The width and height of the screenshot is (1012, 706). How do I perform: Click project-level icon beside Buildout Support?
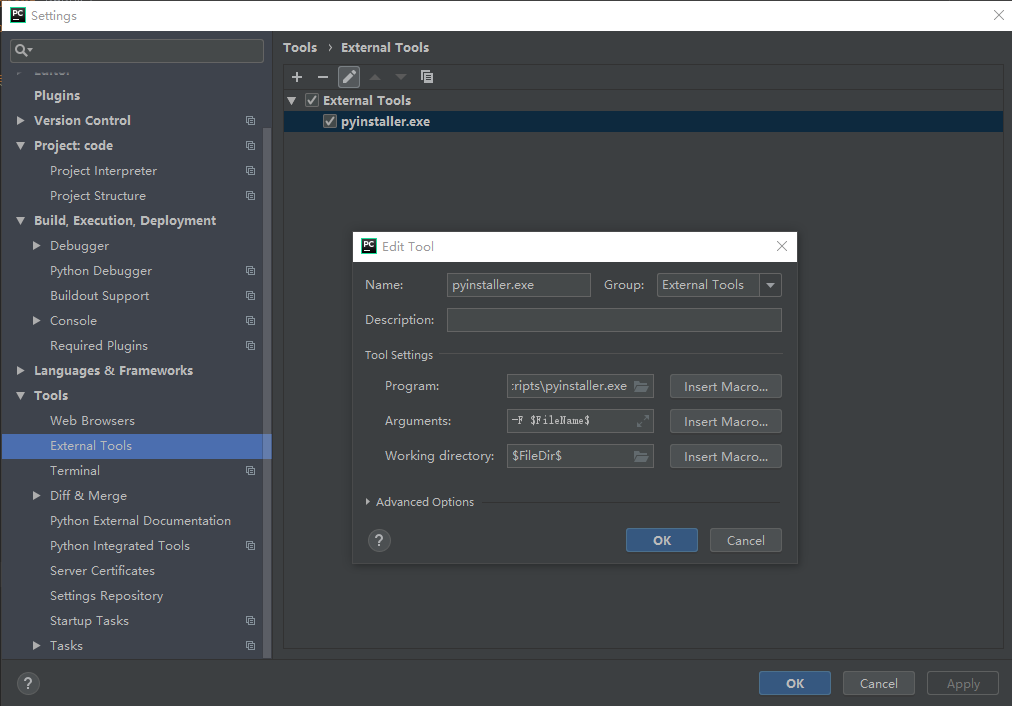(250, 296)
